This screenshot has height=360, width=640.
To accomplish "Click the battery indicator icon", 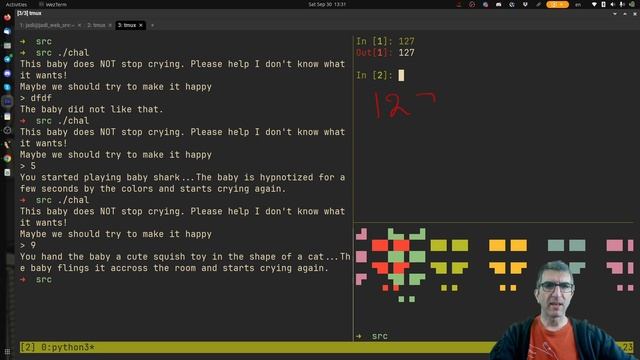I will click(603, 4).
